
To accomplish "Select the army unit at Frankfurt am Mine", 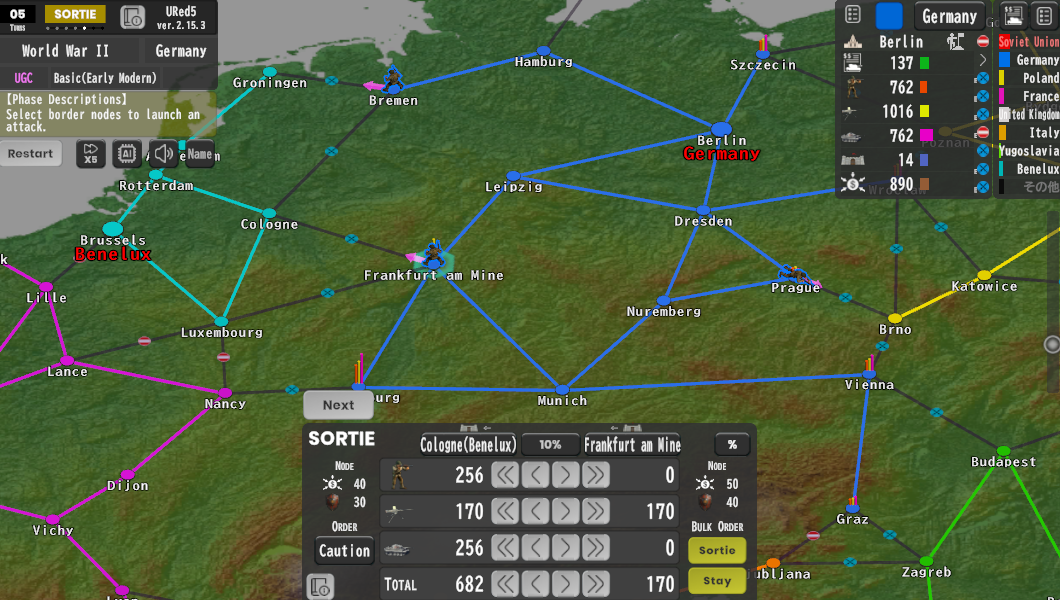I will coord(433,253).
